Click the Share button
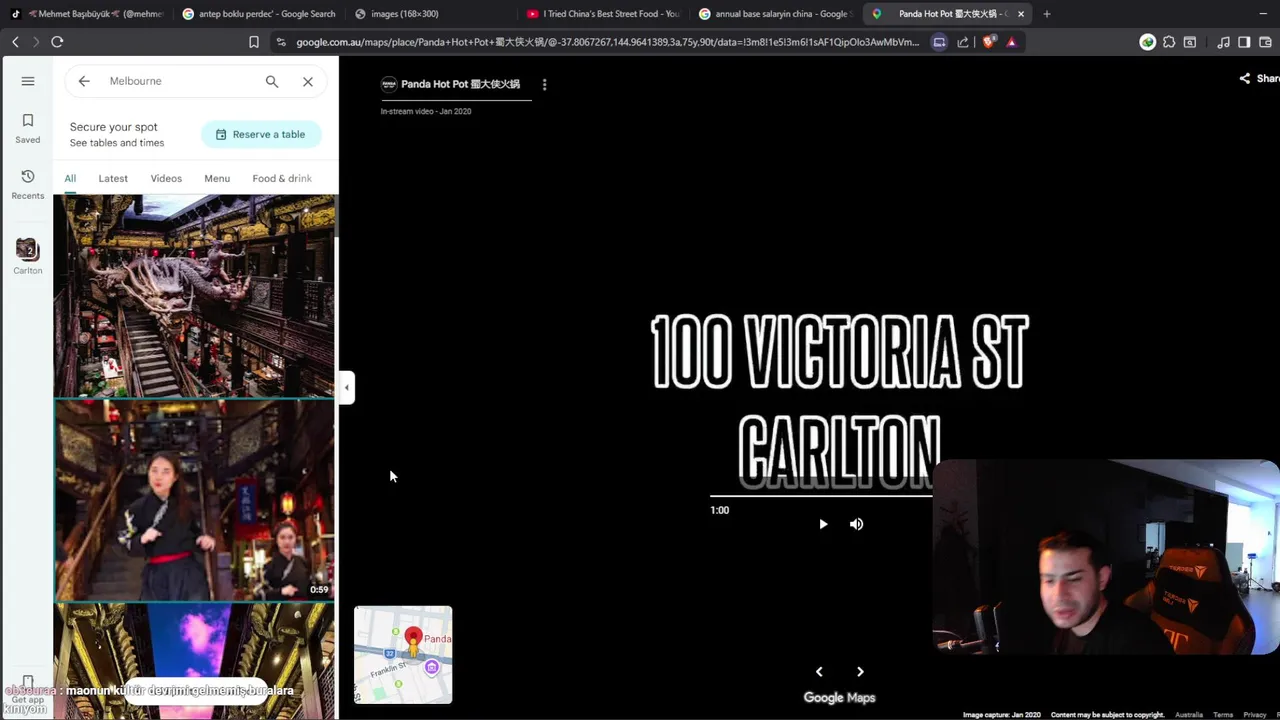This screenshot has height=720, width=1280. point(1259,78)
